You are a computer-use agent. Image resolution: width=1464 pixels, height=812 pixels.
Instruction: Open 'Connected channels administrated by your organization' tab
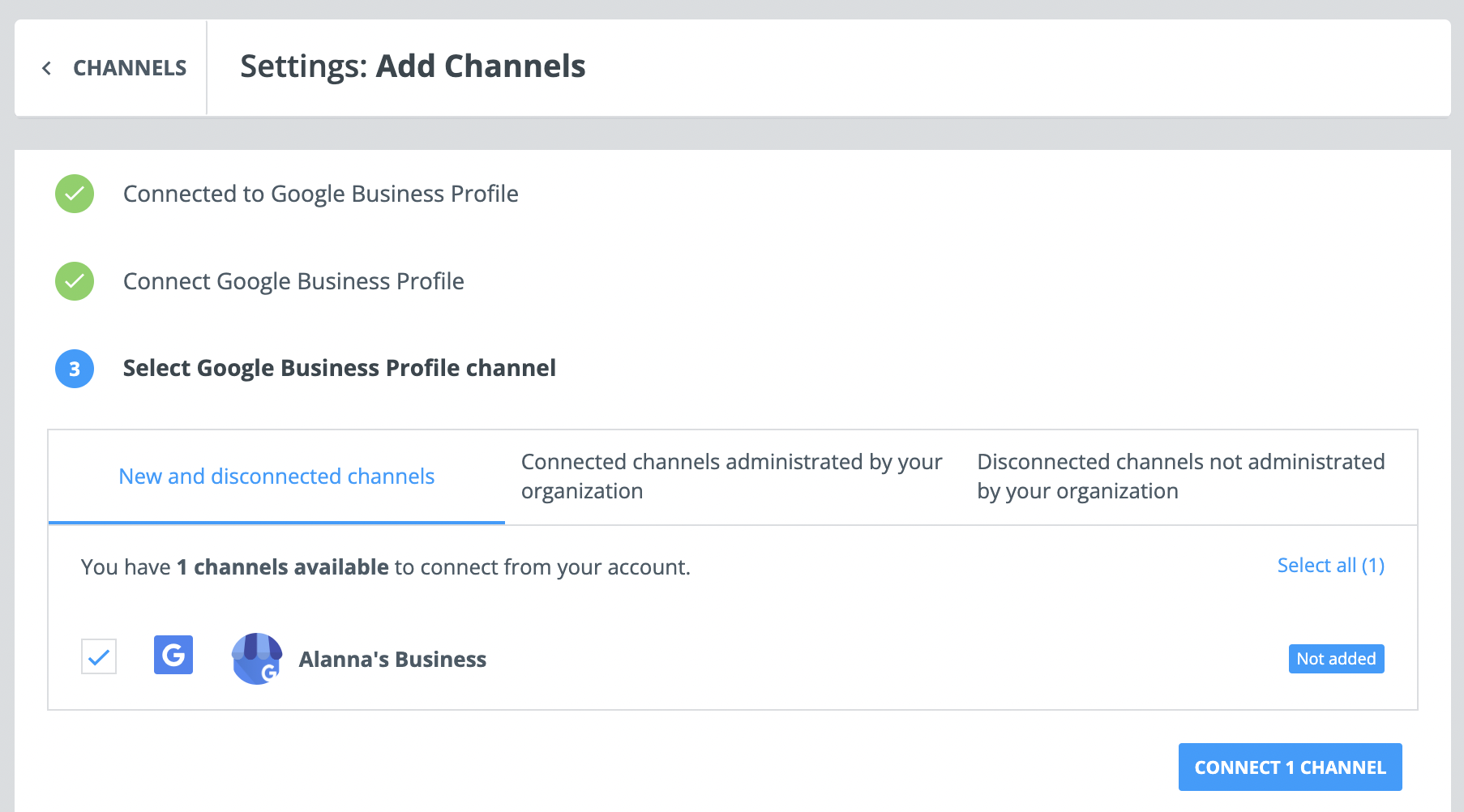(731, 477)
